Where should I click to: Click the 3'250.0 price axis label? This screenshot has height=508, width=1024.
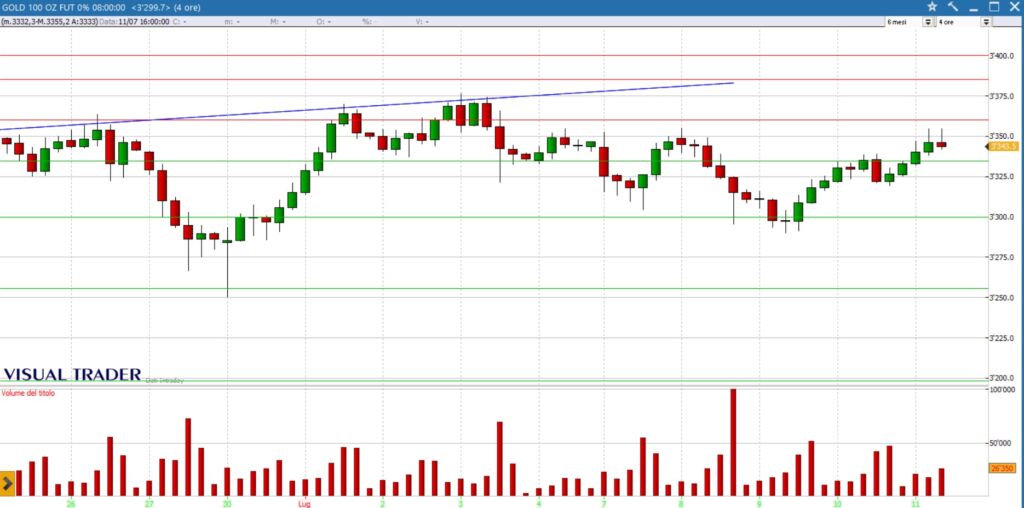point(1001,298)
